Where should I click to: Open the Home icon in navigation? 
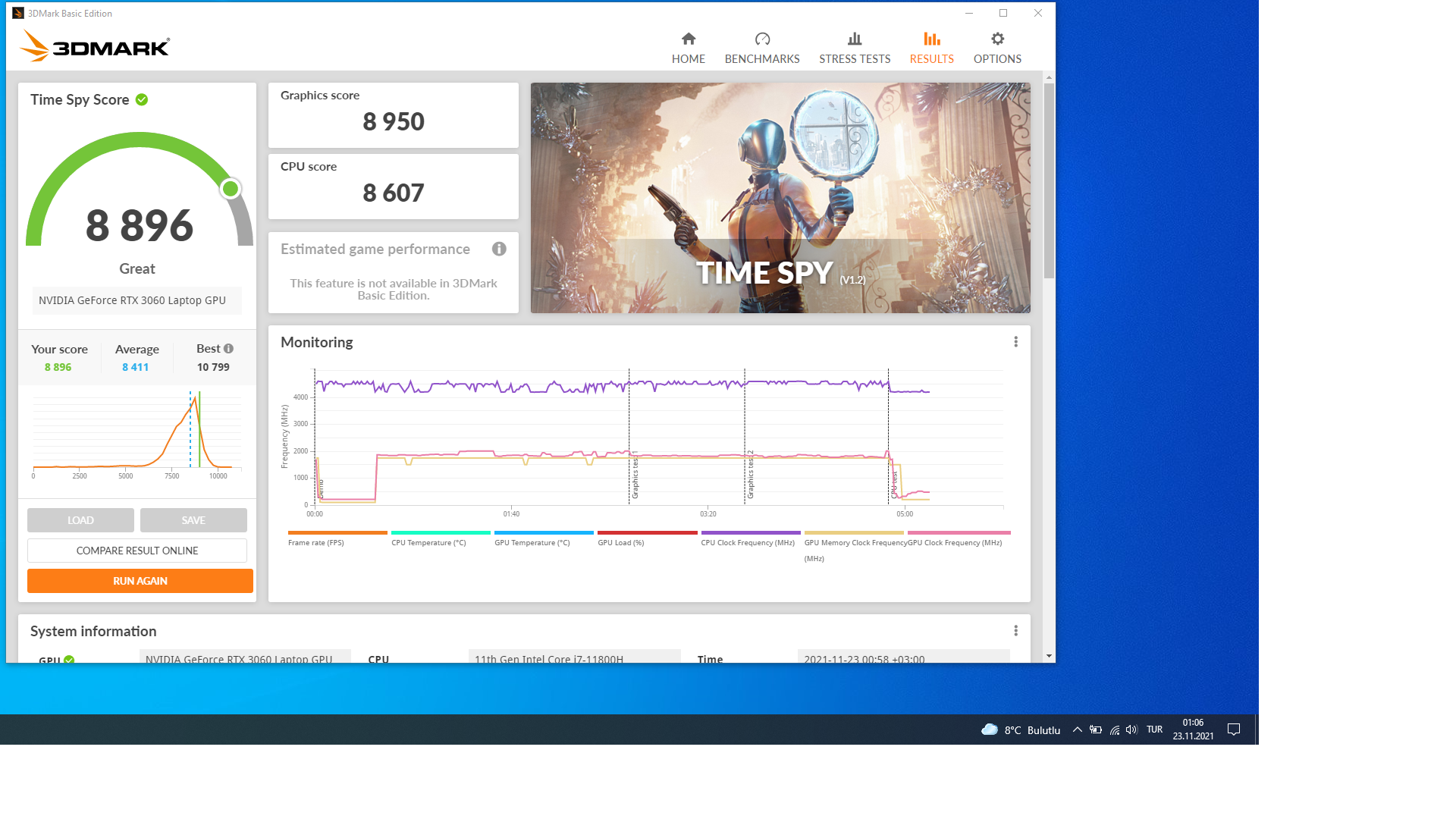[688, 39]
